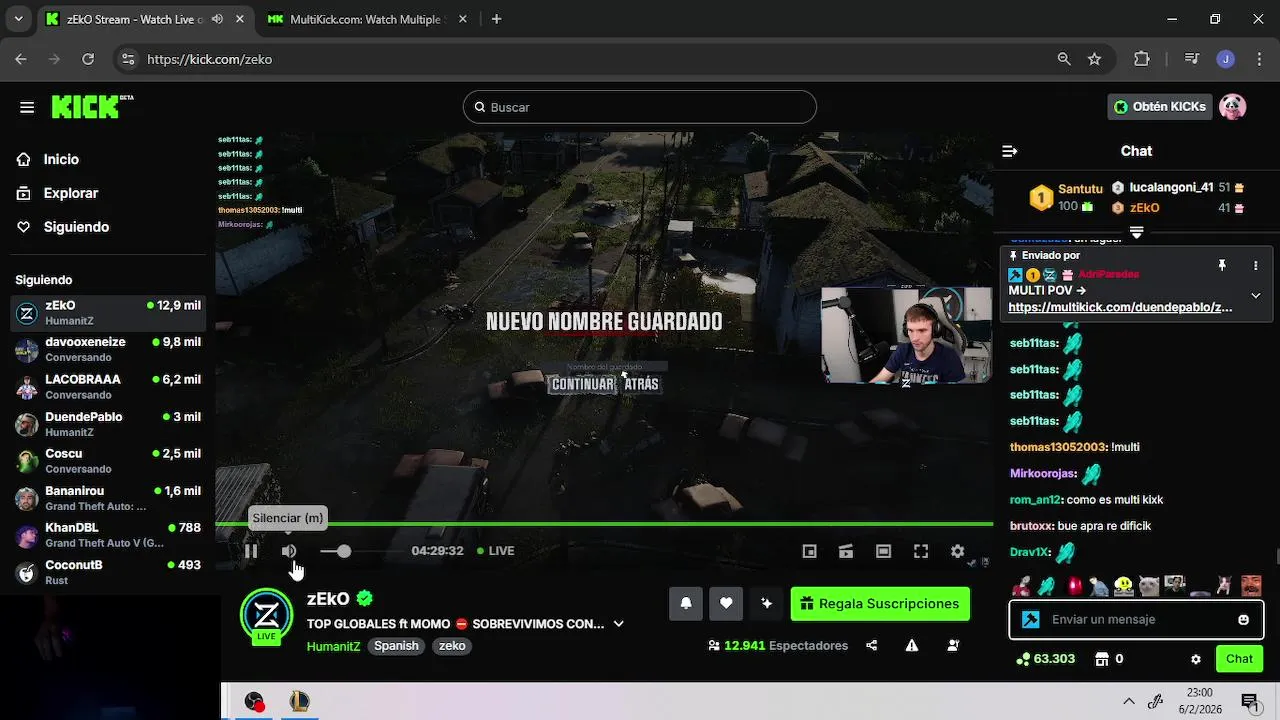Open the browser extensions icon
Screen dimensions: 1280x720
click(1142, 59)
